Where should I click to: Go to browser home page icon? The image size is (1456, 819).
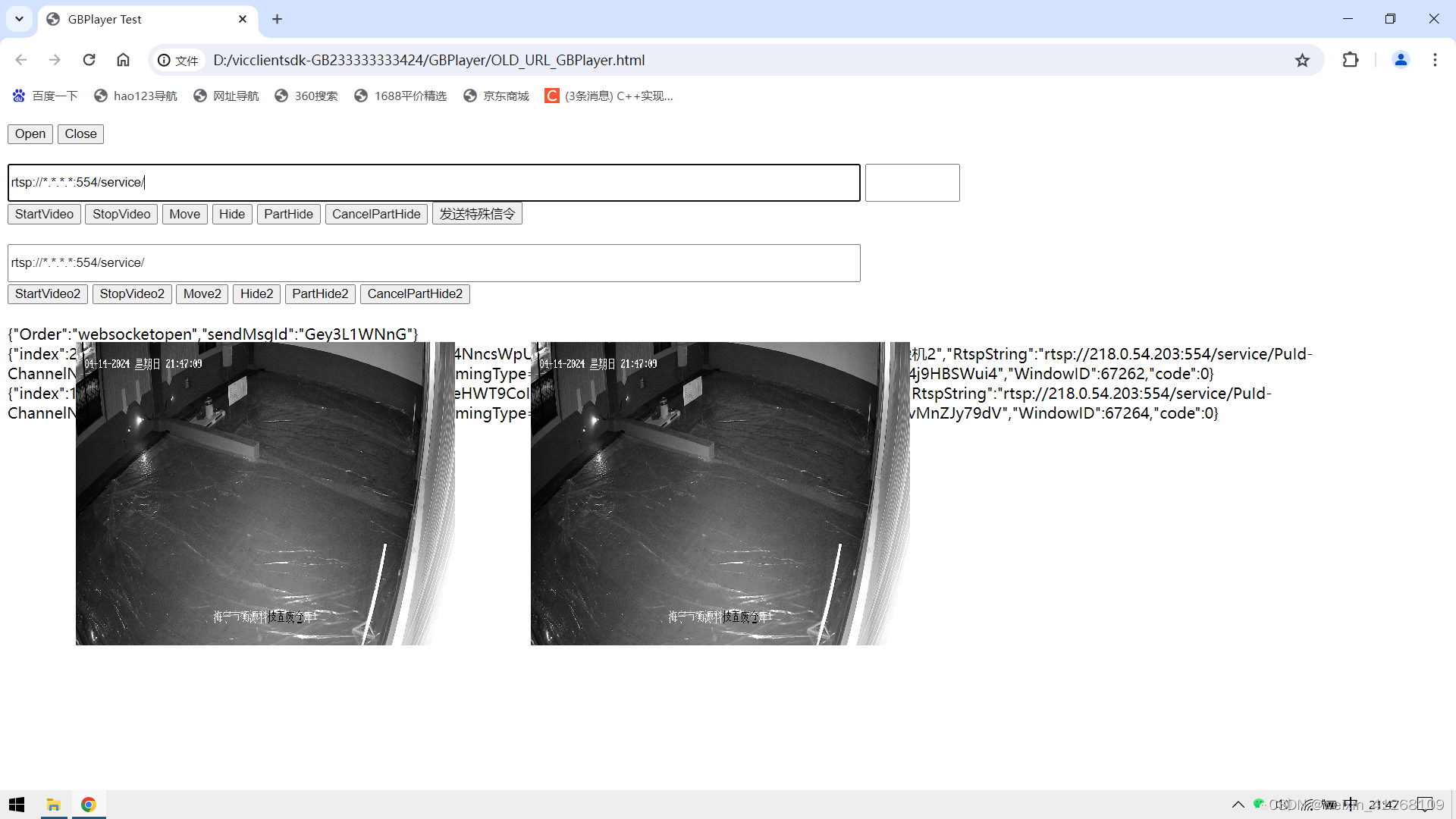[123, 60]
